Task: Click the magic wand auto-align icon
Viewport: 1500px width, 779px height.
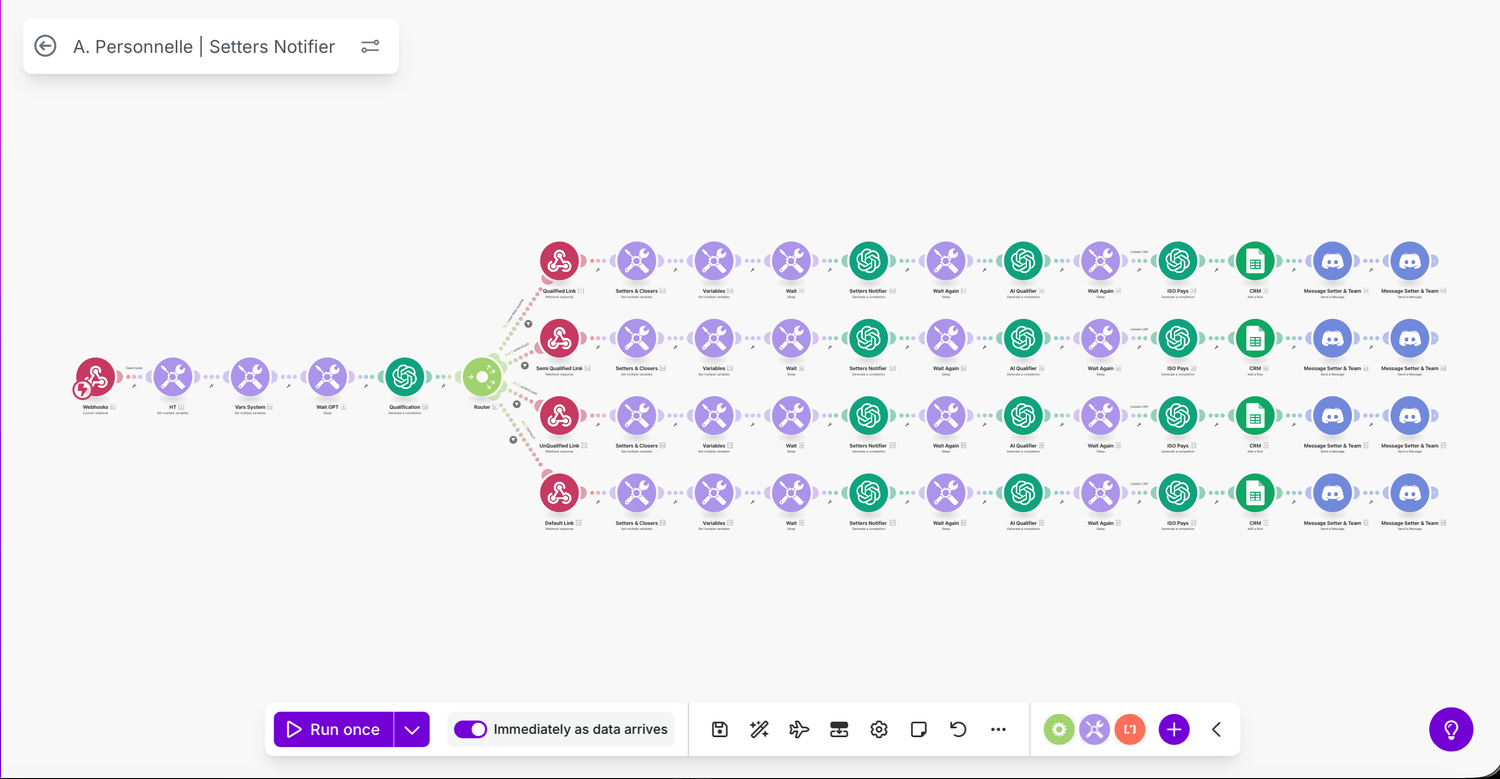Action: click(759, 730)
